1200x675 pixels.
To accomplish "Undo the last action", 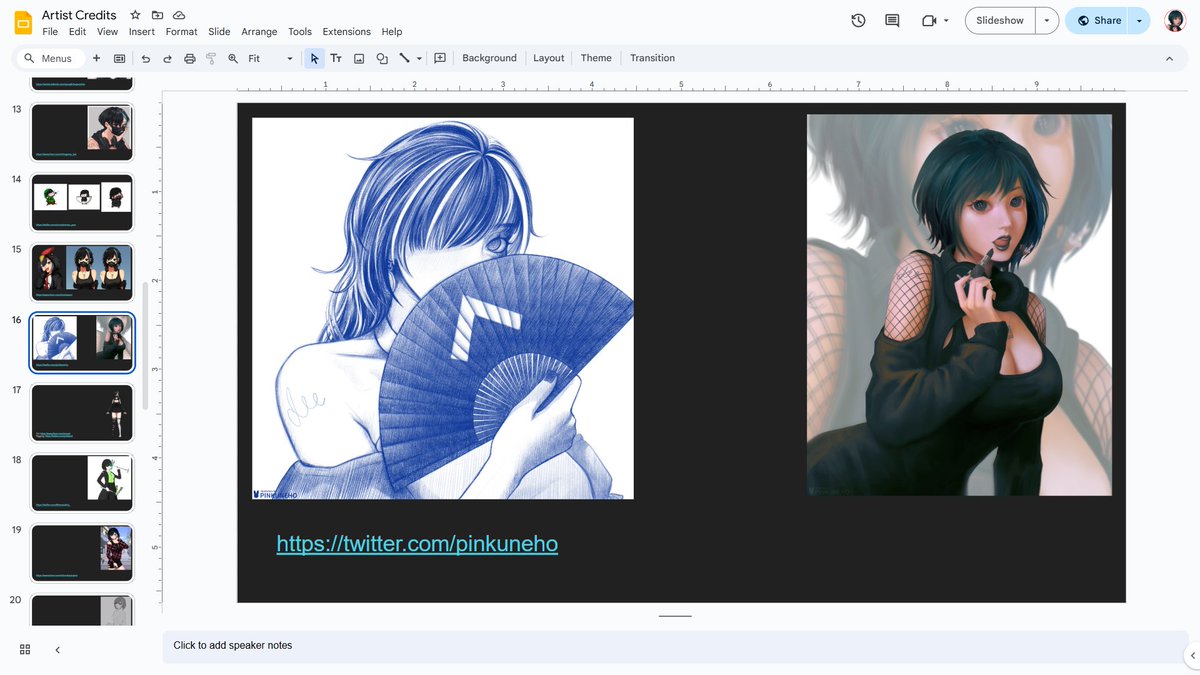I will pos(146,58).
